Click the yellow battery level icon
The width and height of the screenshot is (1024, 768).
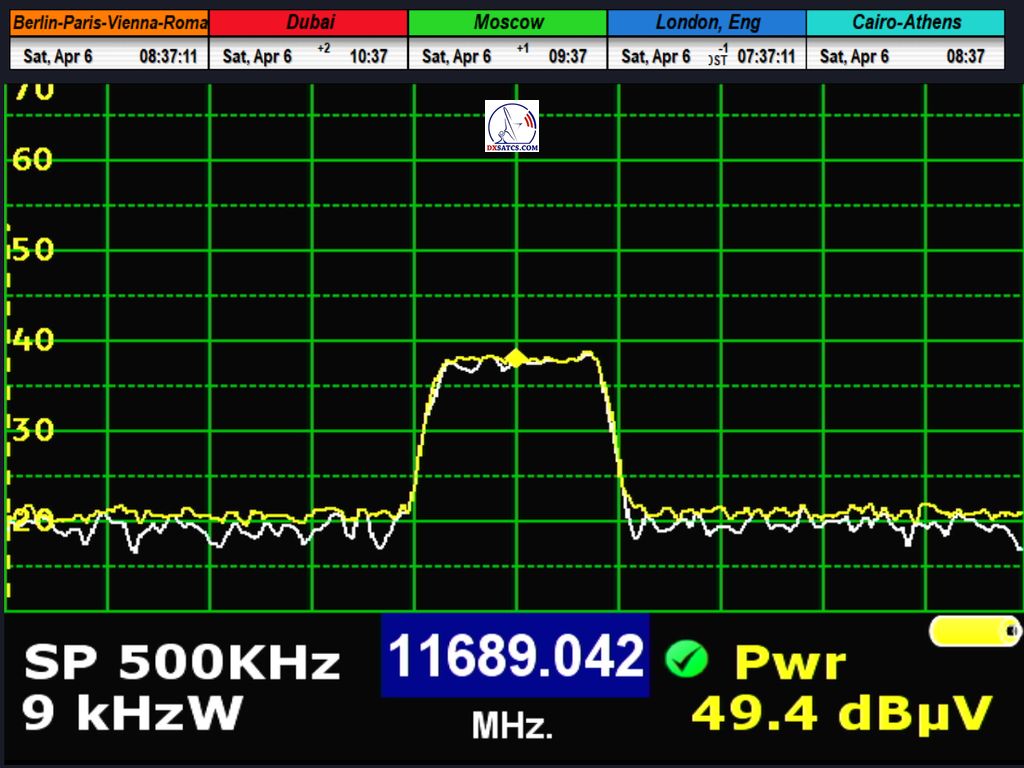[975, 631]
